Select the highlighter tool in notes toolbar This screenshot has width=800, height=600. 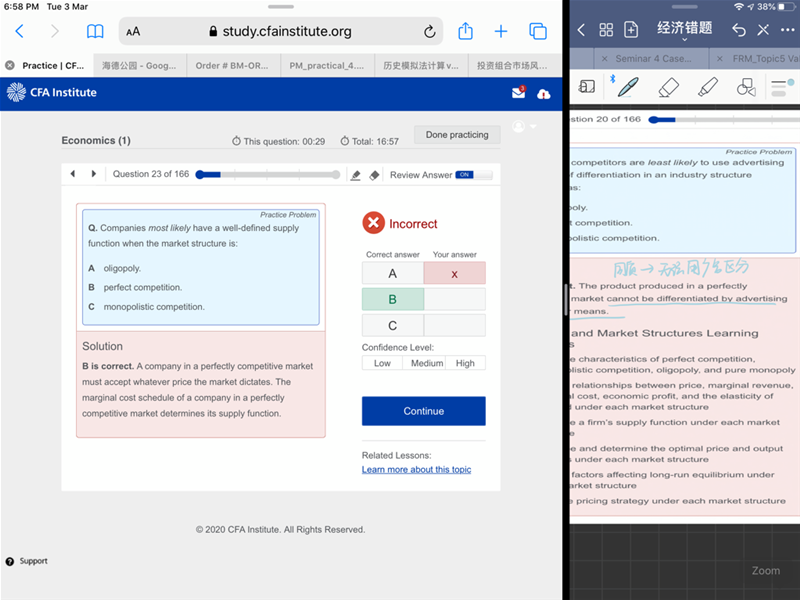click(708, 87)
